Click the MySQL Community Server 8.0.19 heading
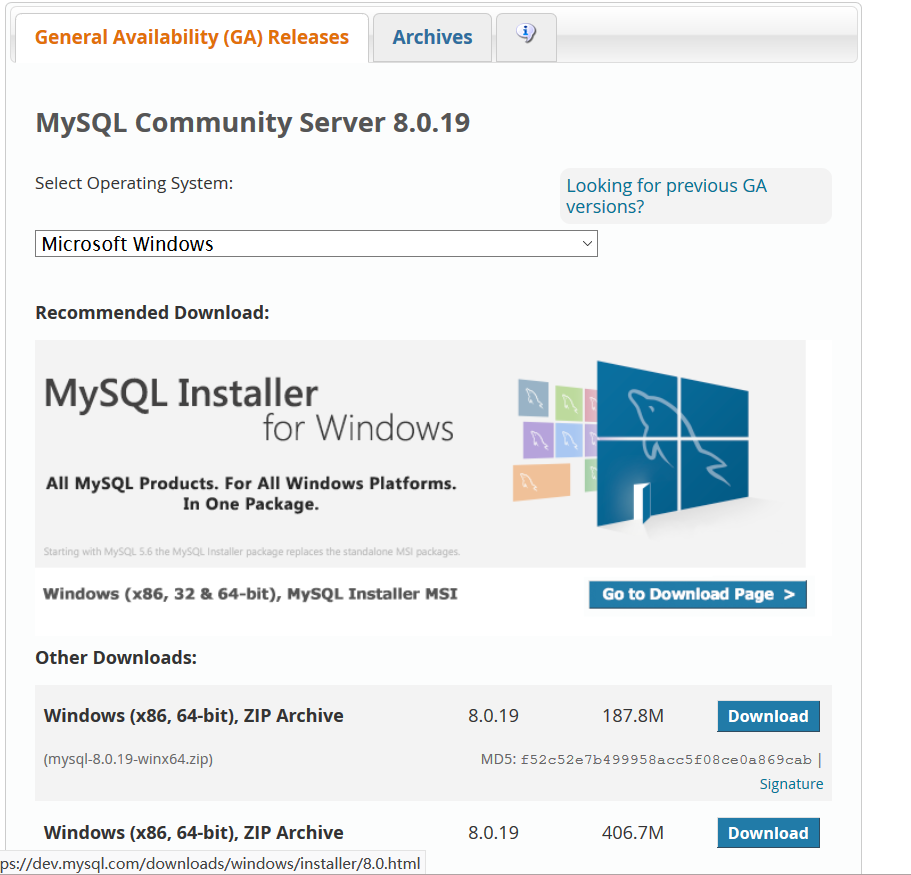This screenshot has width=911, height=875. tap(253, 123)
